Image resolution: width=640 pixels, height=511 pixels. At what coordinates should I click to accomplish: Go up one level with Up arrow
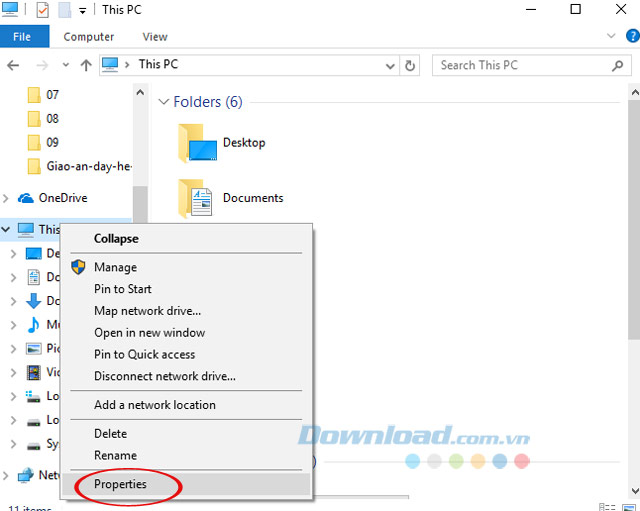tap(86, 65)
